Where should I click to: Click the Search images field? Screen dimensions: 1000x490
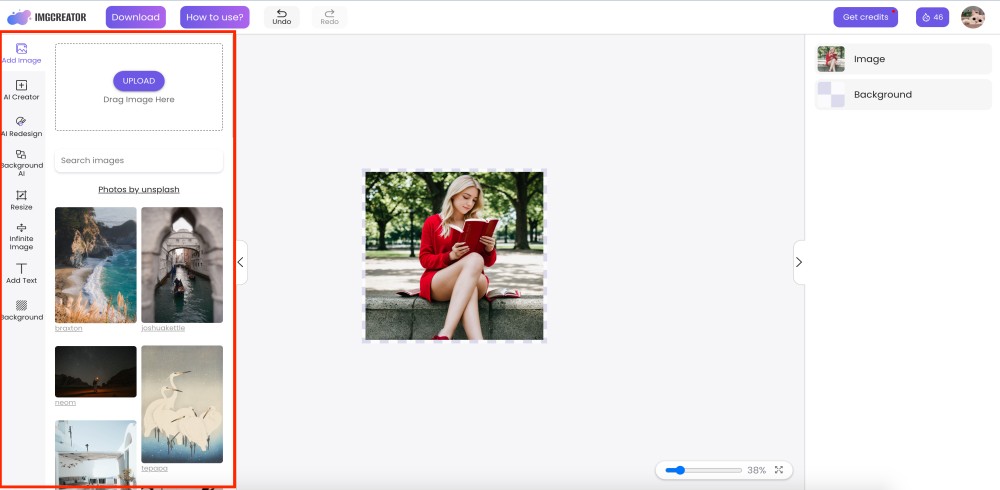point(138,160)
